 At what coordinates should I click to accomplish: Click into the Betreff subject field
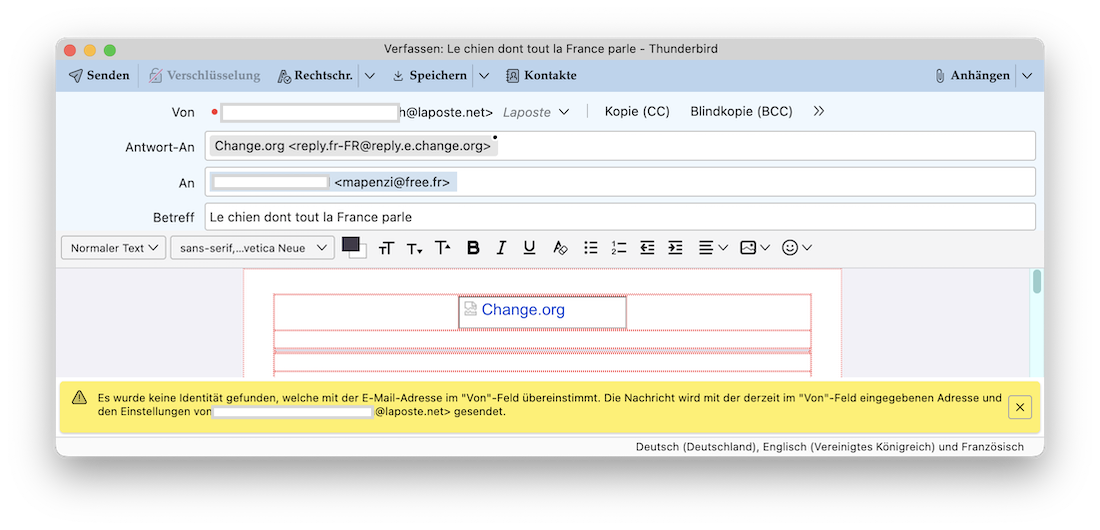620,217
